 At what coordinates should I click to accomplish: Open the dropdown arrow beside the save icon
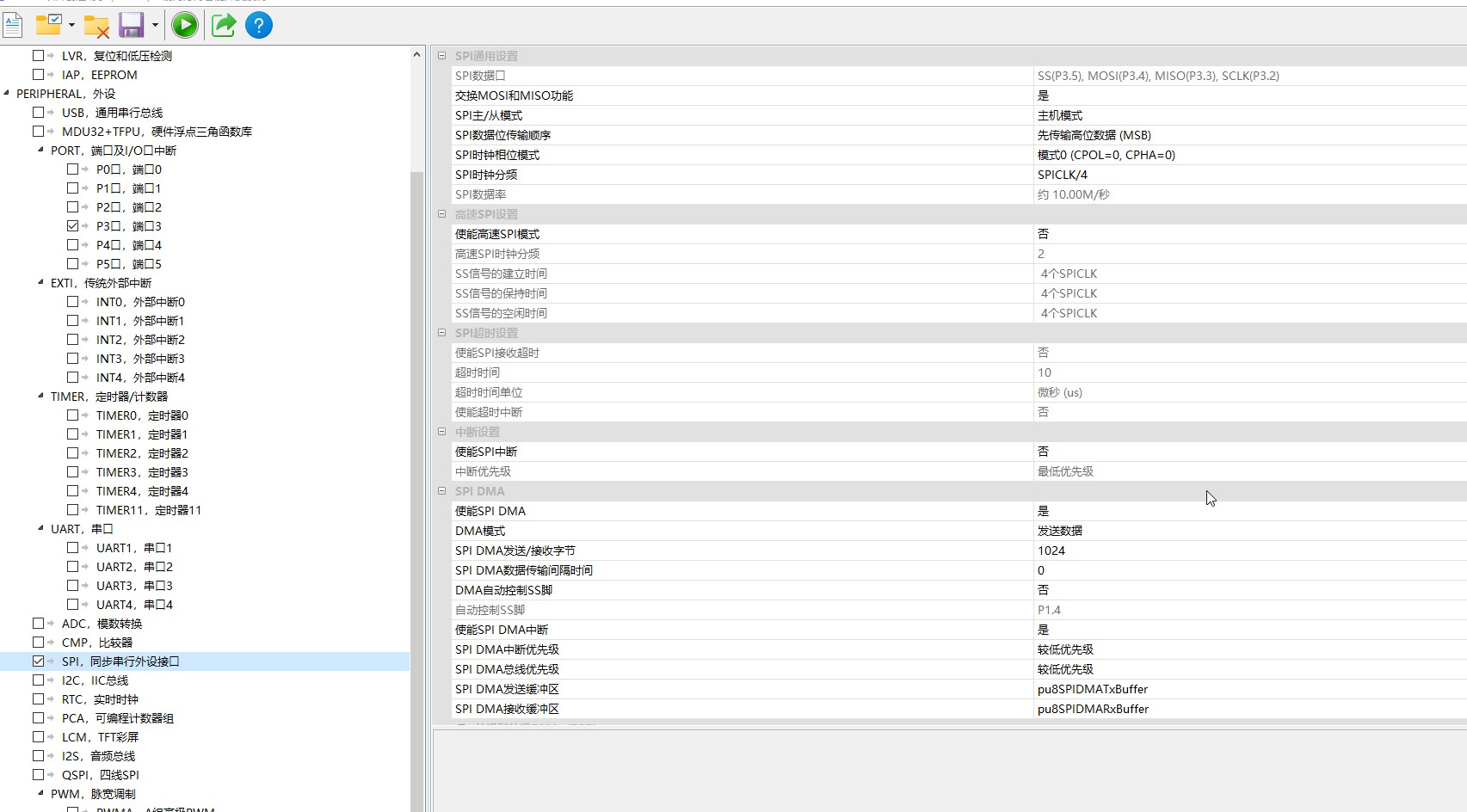pos(155,25)
